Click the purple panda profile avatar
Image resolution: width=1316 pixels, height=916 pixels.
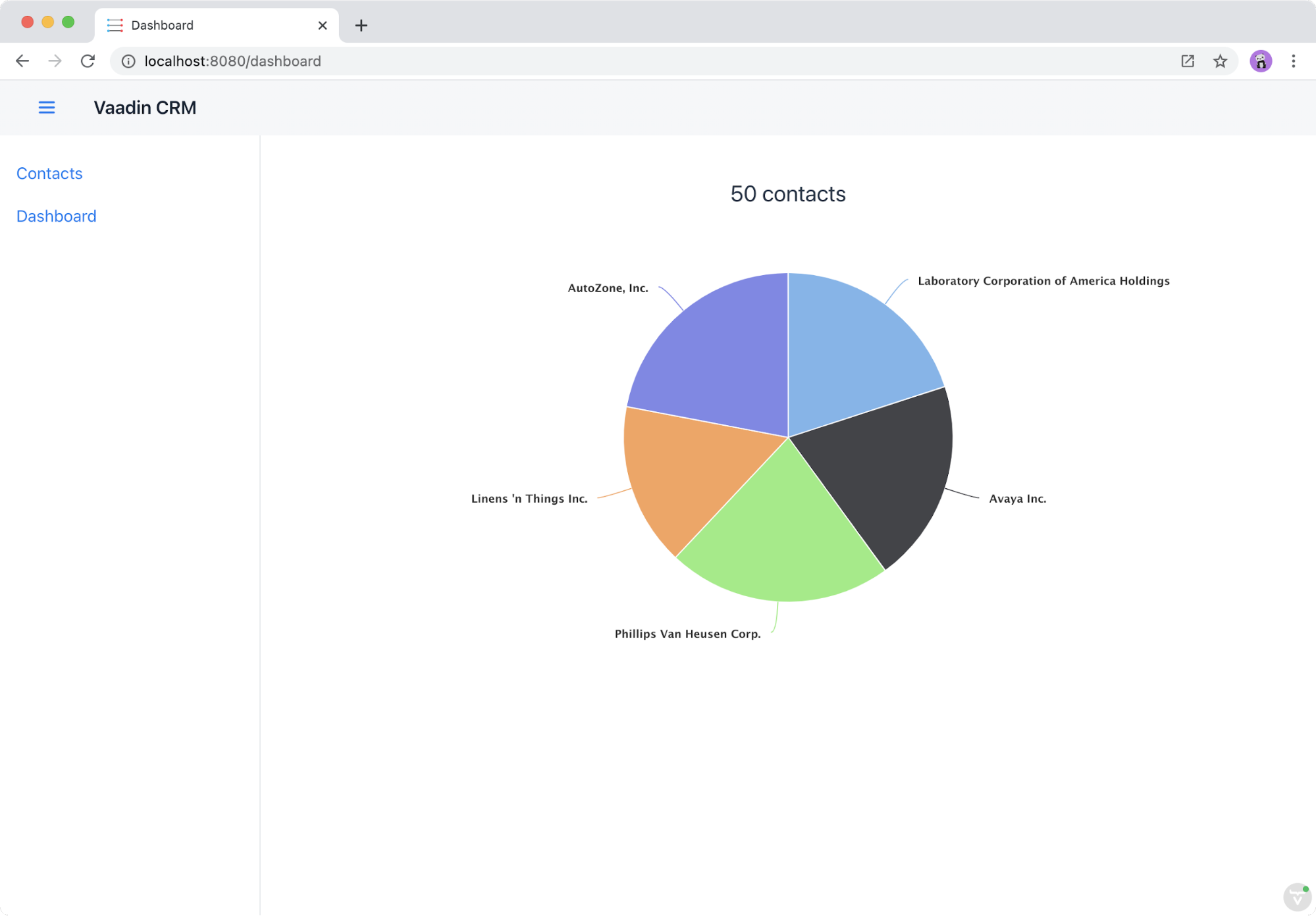1260,61
